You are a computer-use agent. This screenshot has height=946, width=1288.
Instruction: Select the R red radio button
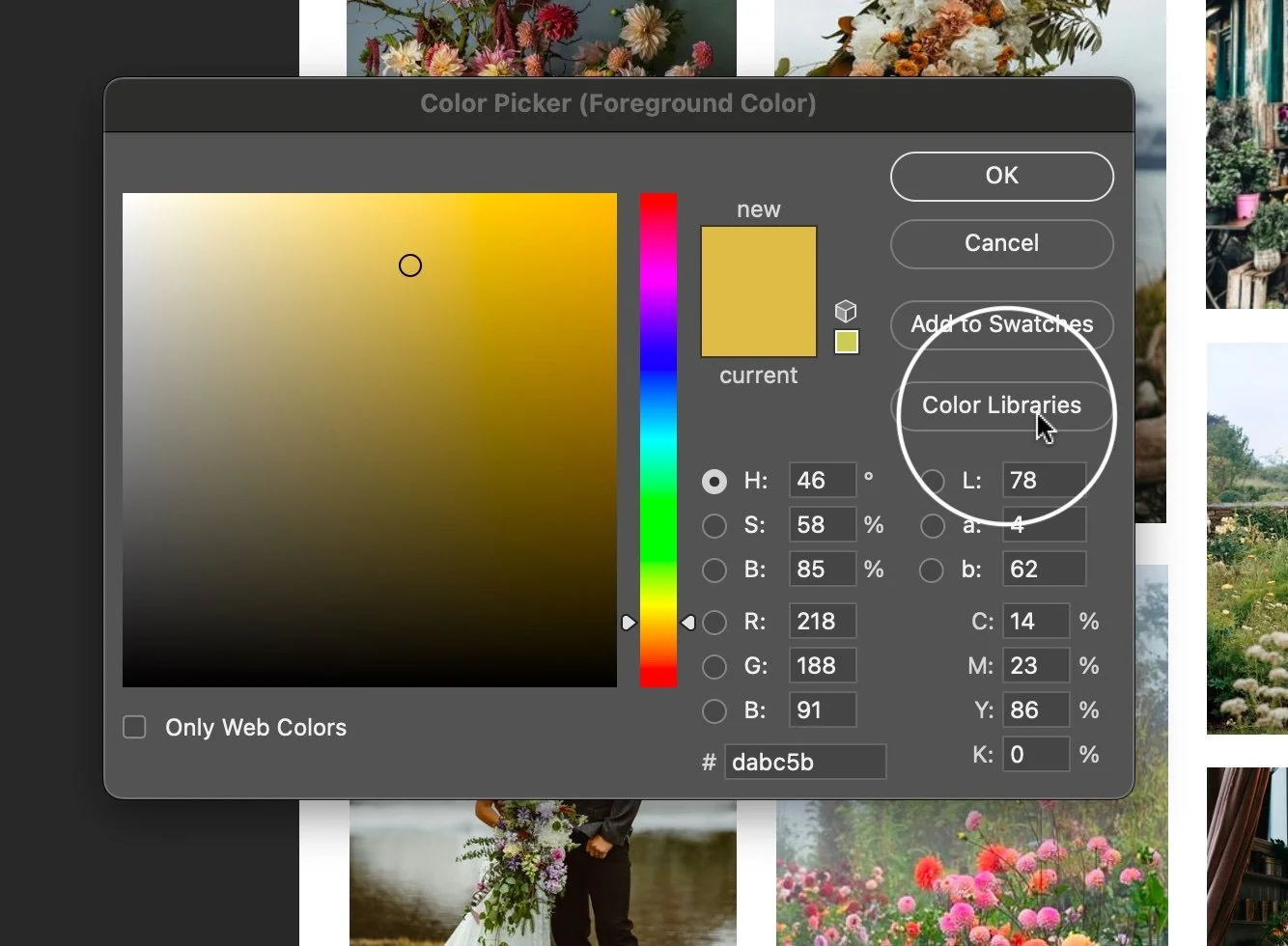[714, 622]
